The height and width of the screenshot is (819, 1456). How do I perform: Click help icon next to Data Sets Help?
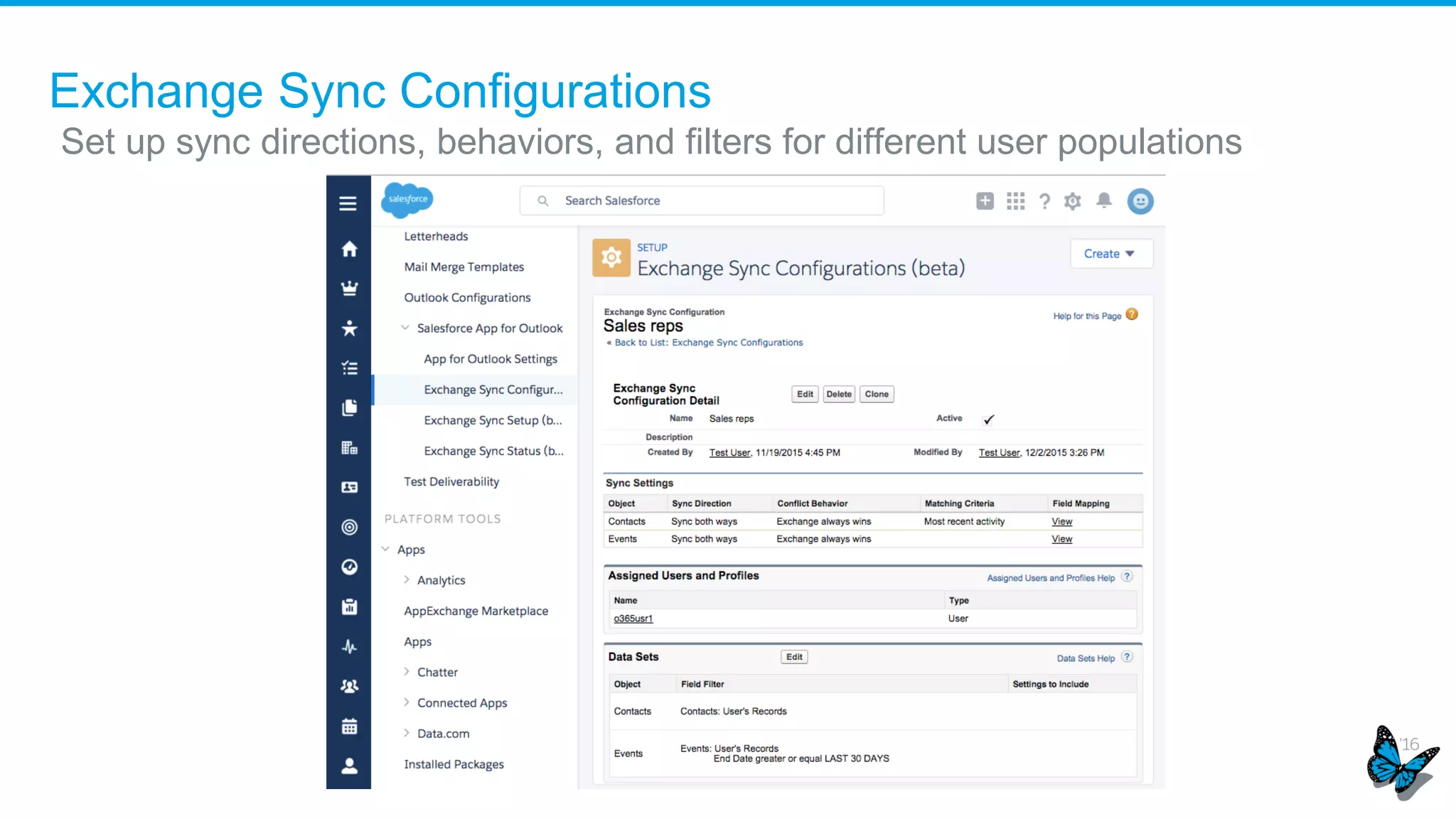click(x=1127, y=657)
